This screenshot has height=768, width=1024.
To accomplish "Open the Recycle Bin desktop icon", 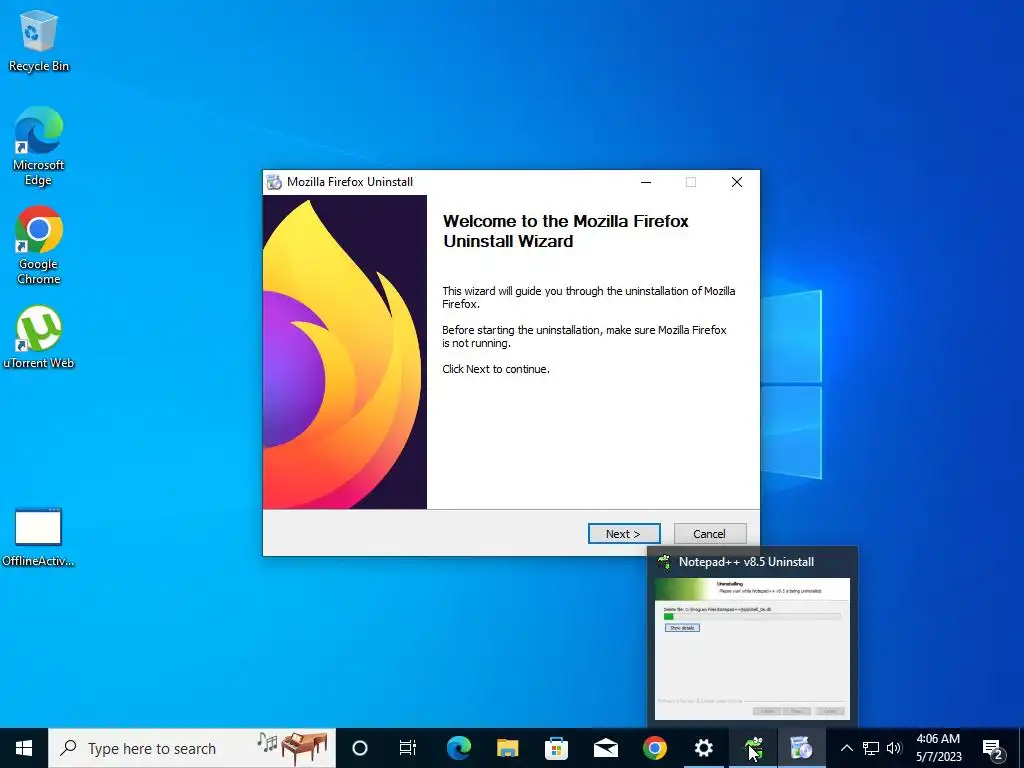I will pyautogui.click(x=39, y=41).
